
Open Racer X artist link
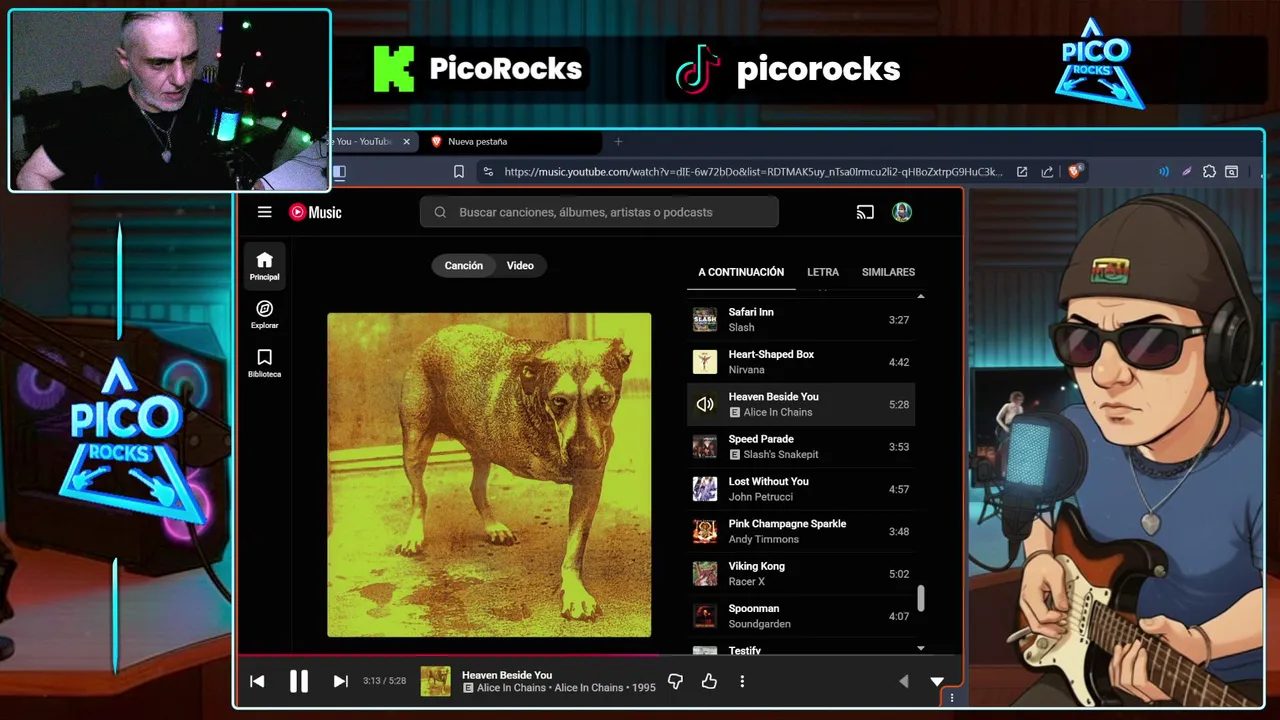[746, 582]
